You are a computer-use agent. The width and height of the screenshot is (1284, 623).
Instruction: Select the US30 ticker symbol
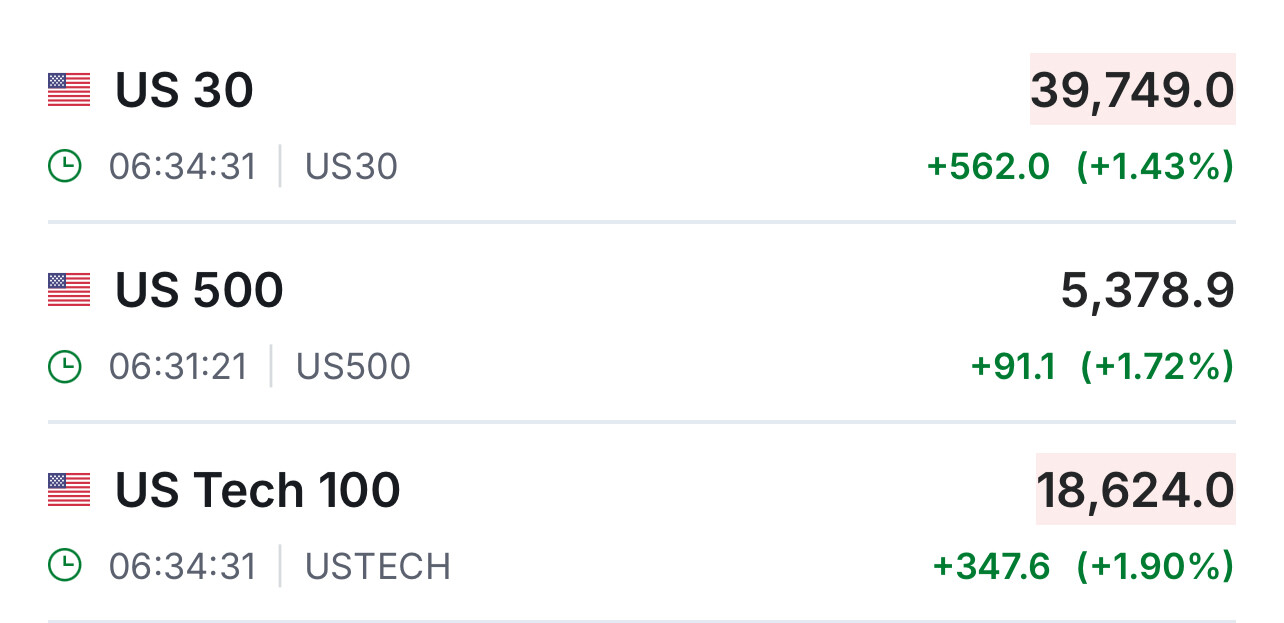pos(351,167)
